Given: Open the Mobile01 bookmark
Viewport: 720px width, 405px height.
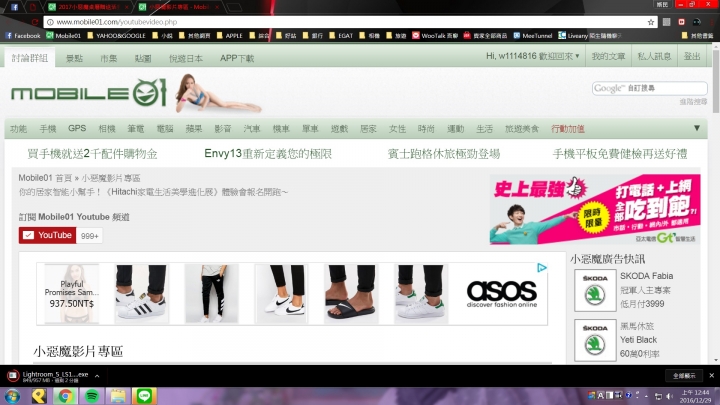Looking at the screenshot, I should [x=63, y=35].
